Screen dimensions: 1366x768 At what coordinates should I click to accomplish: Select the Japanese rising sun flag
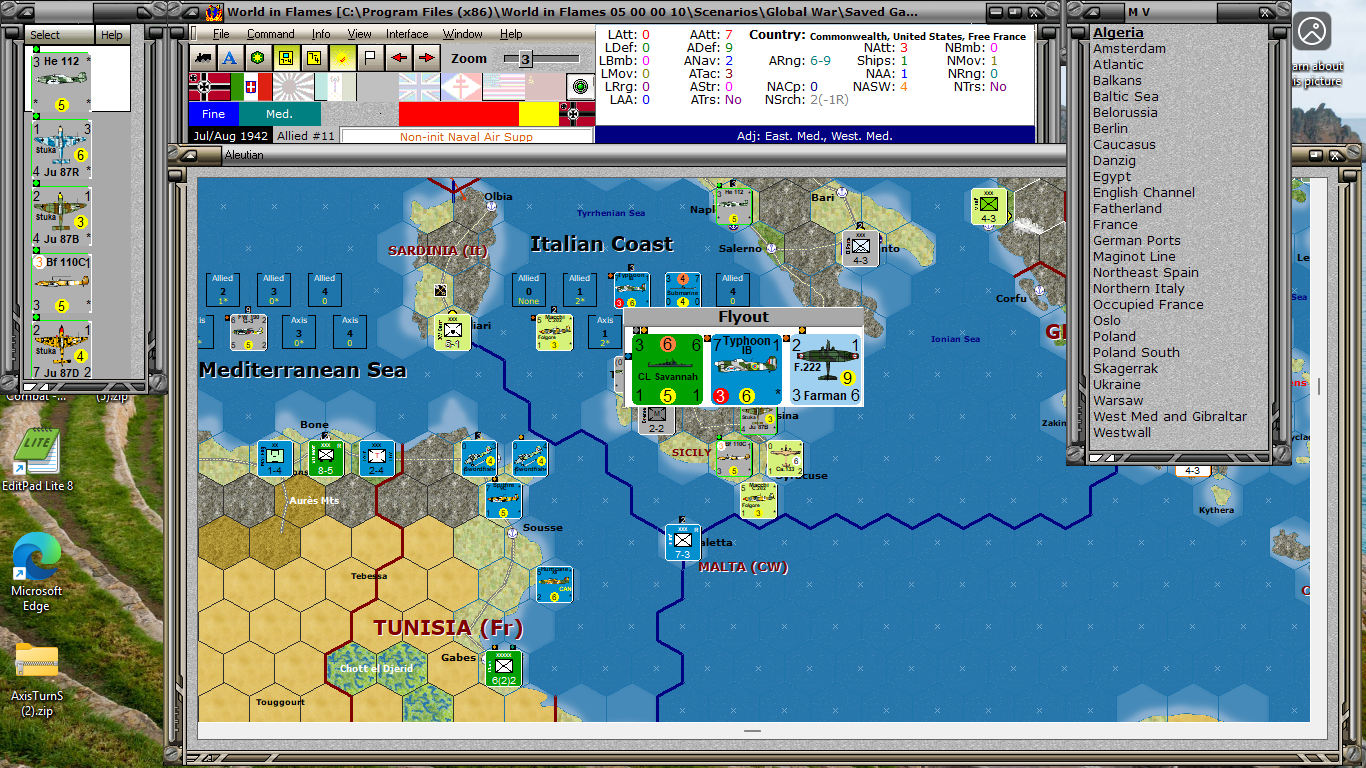click(x=293, y=87)
